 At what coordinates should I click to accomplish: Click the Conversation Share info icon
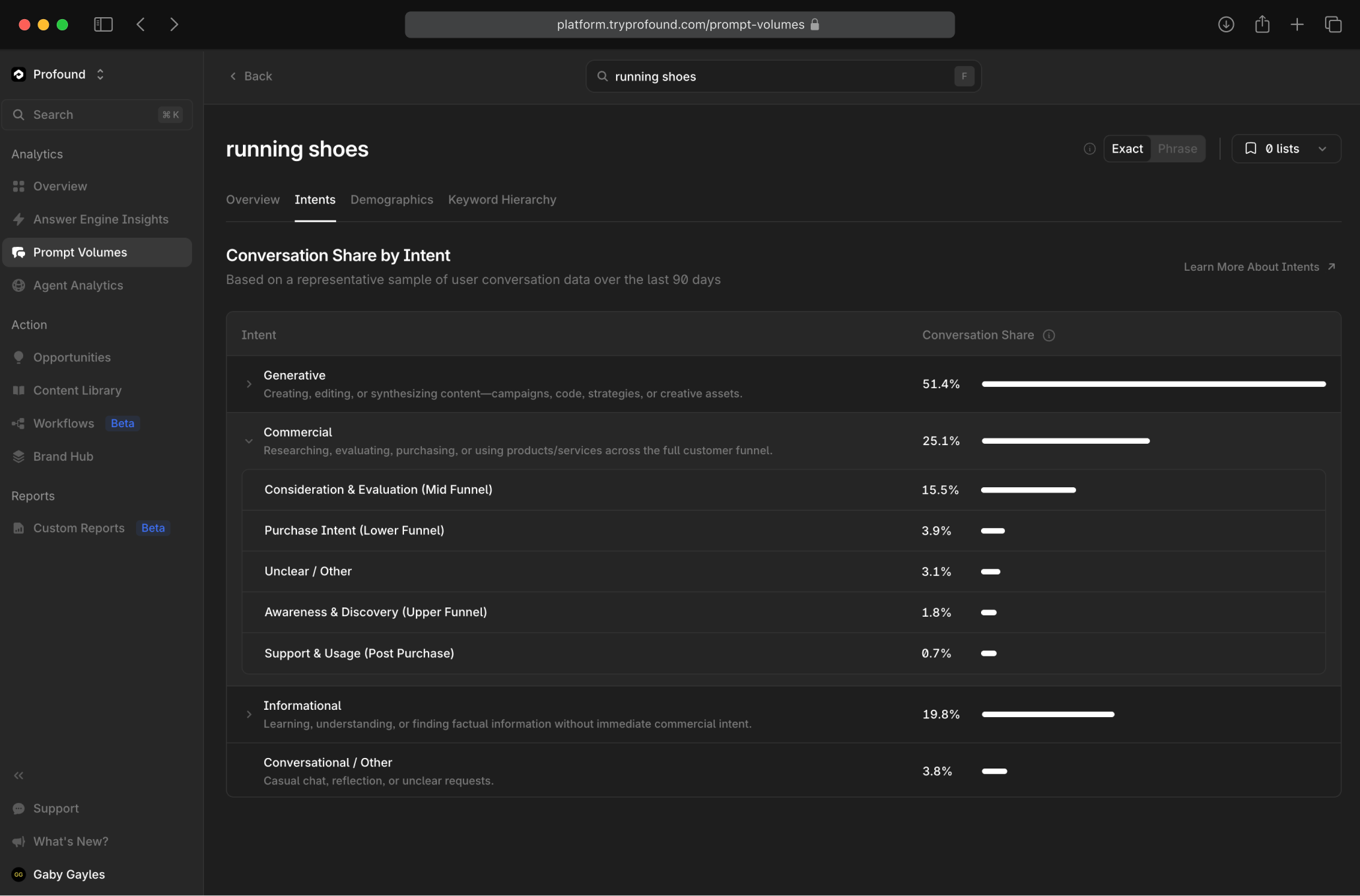coord(1048,335)
